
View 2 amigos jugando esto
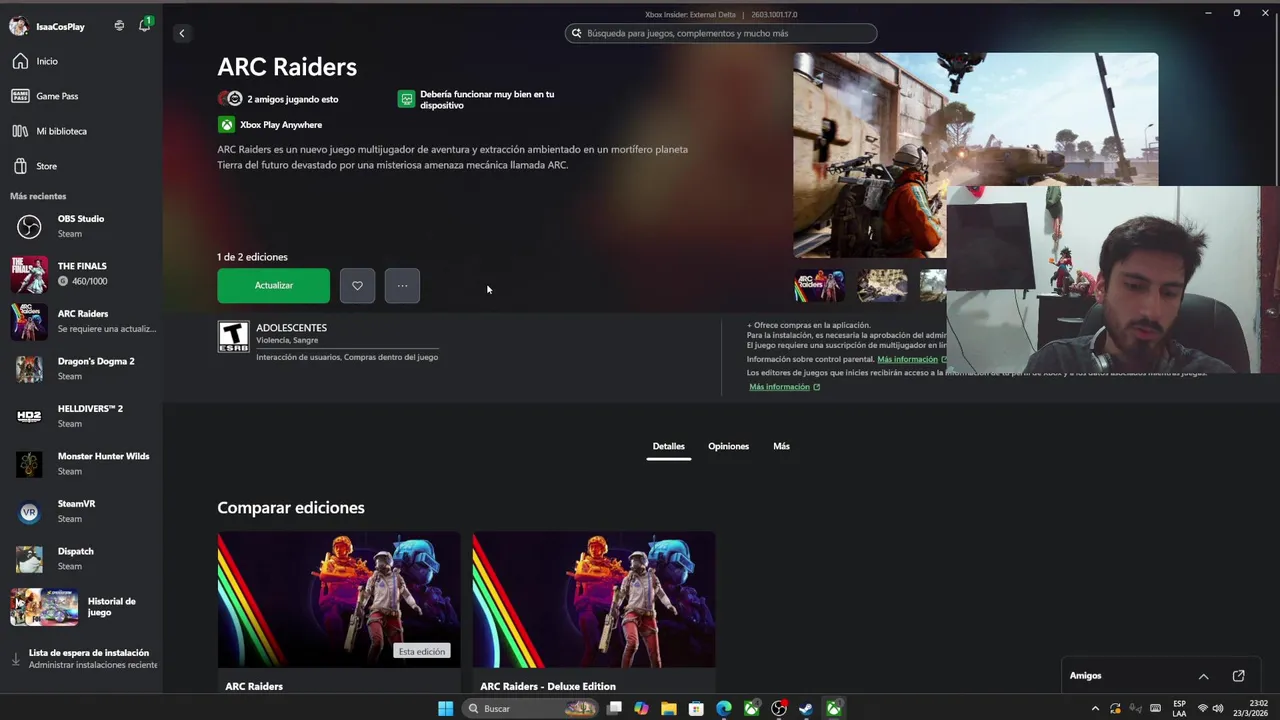[278, 99]
